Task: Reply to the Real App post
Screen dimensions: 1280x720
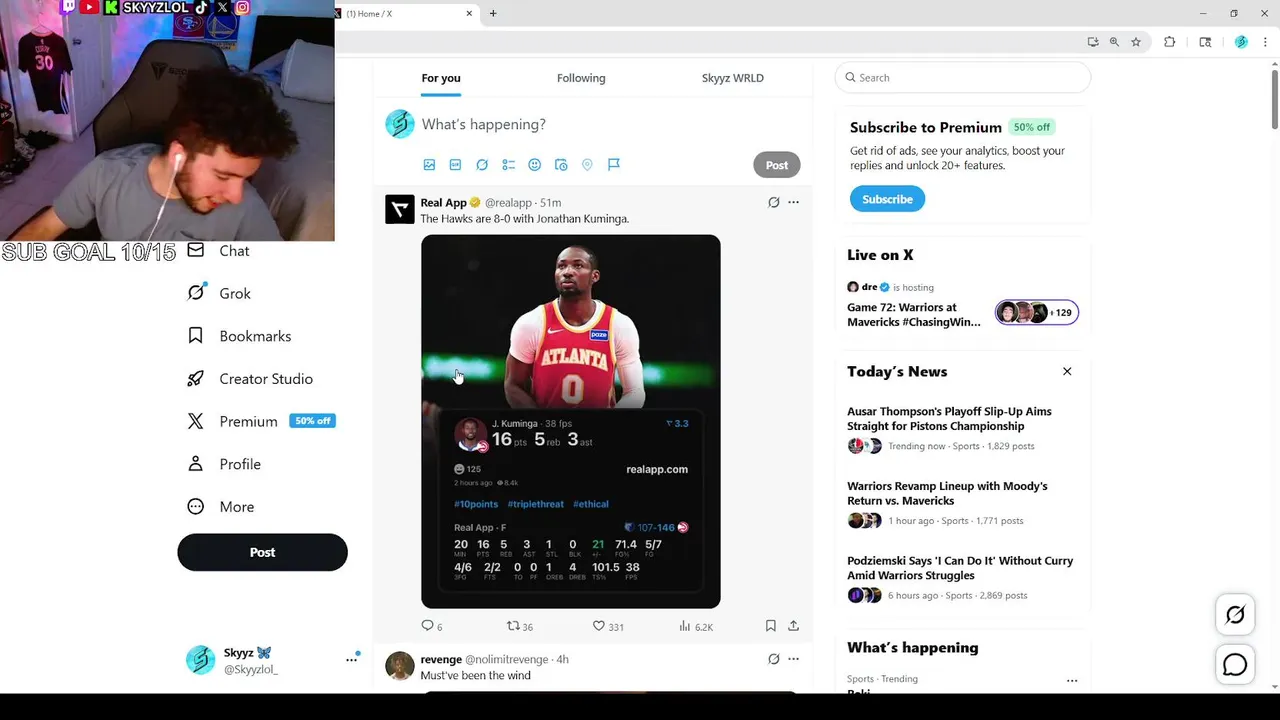Action: pos(431,626)
